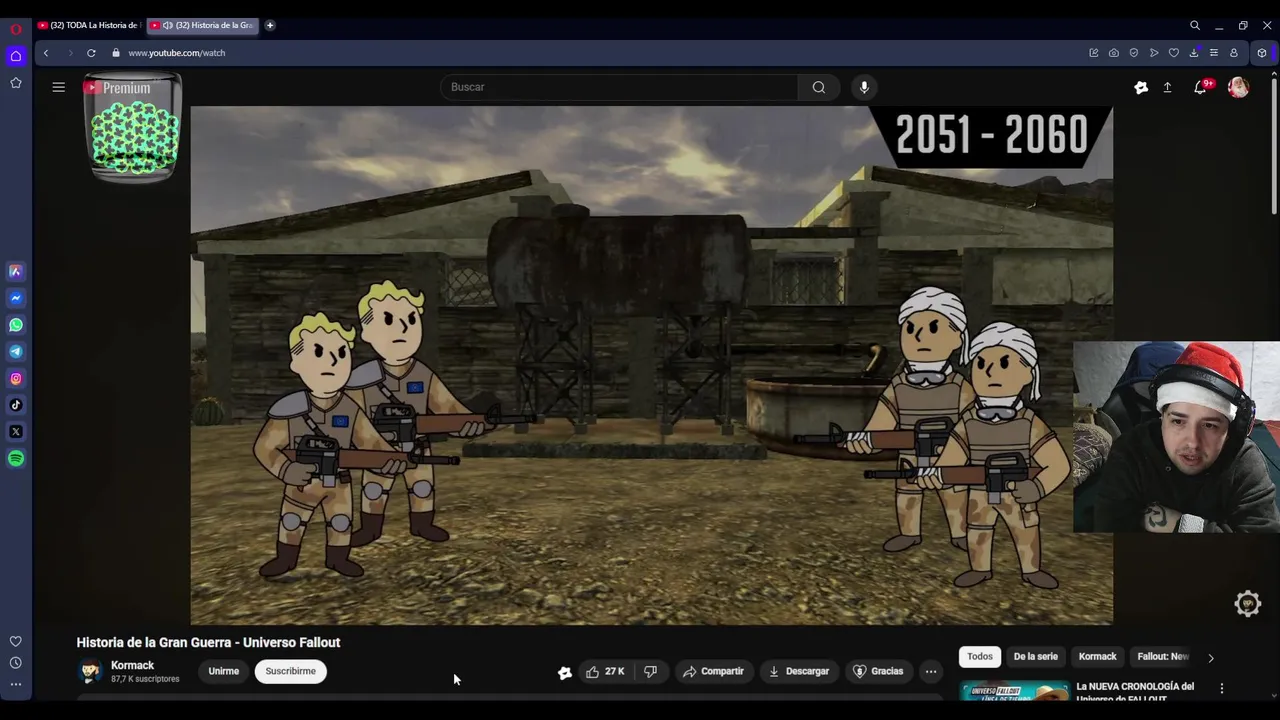
Task: Open options for La NUEVA CRONOLOGÍA video
Action: (x=1221, y=688)
